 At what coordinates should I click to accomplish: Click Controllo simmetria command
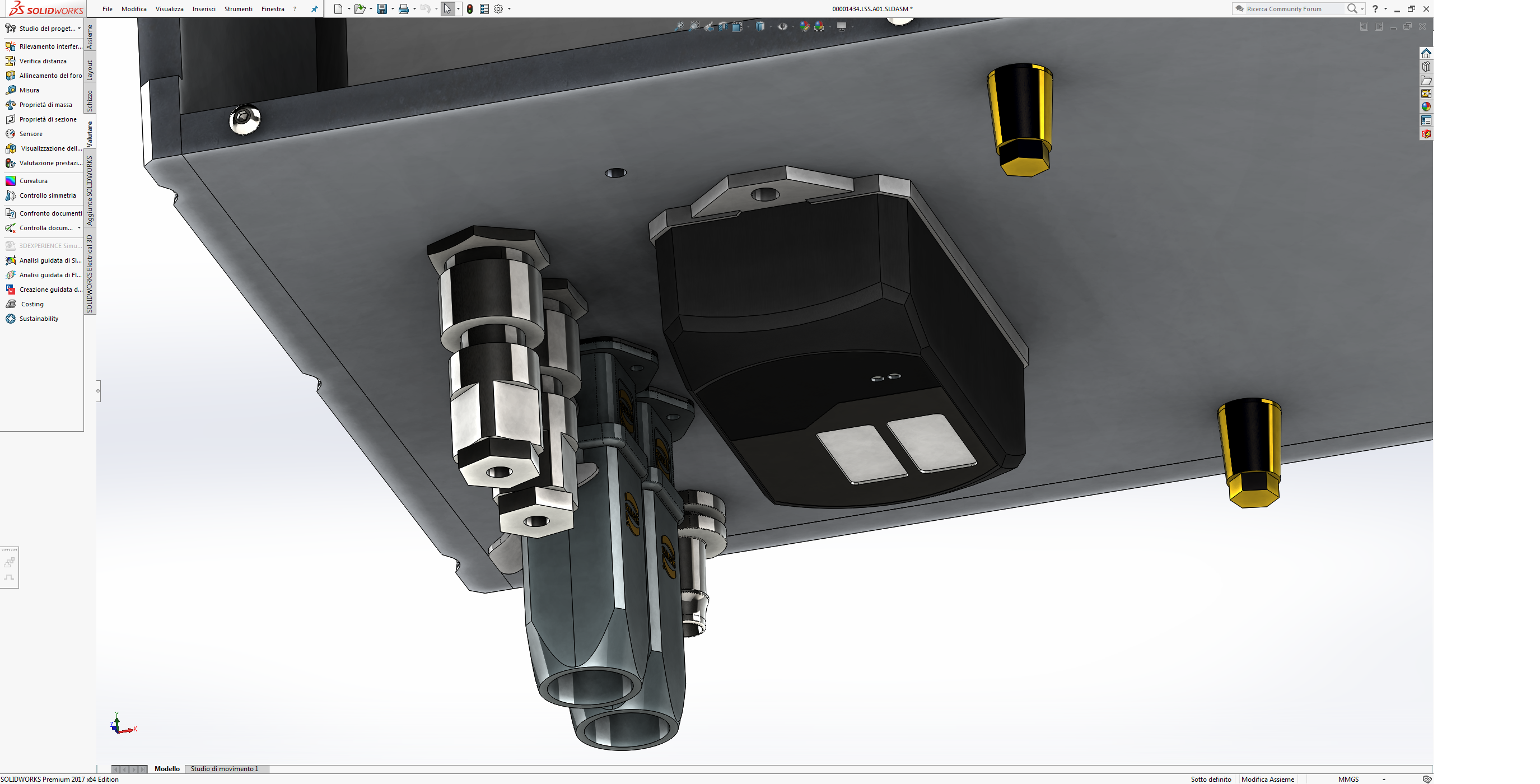click(x=41, y=195)
